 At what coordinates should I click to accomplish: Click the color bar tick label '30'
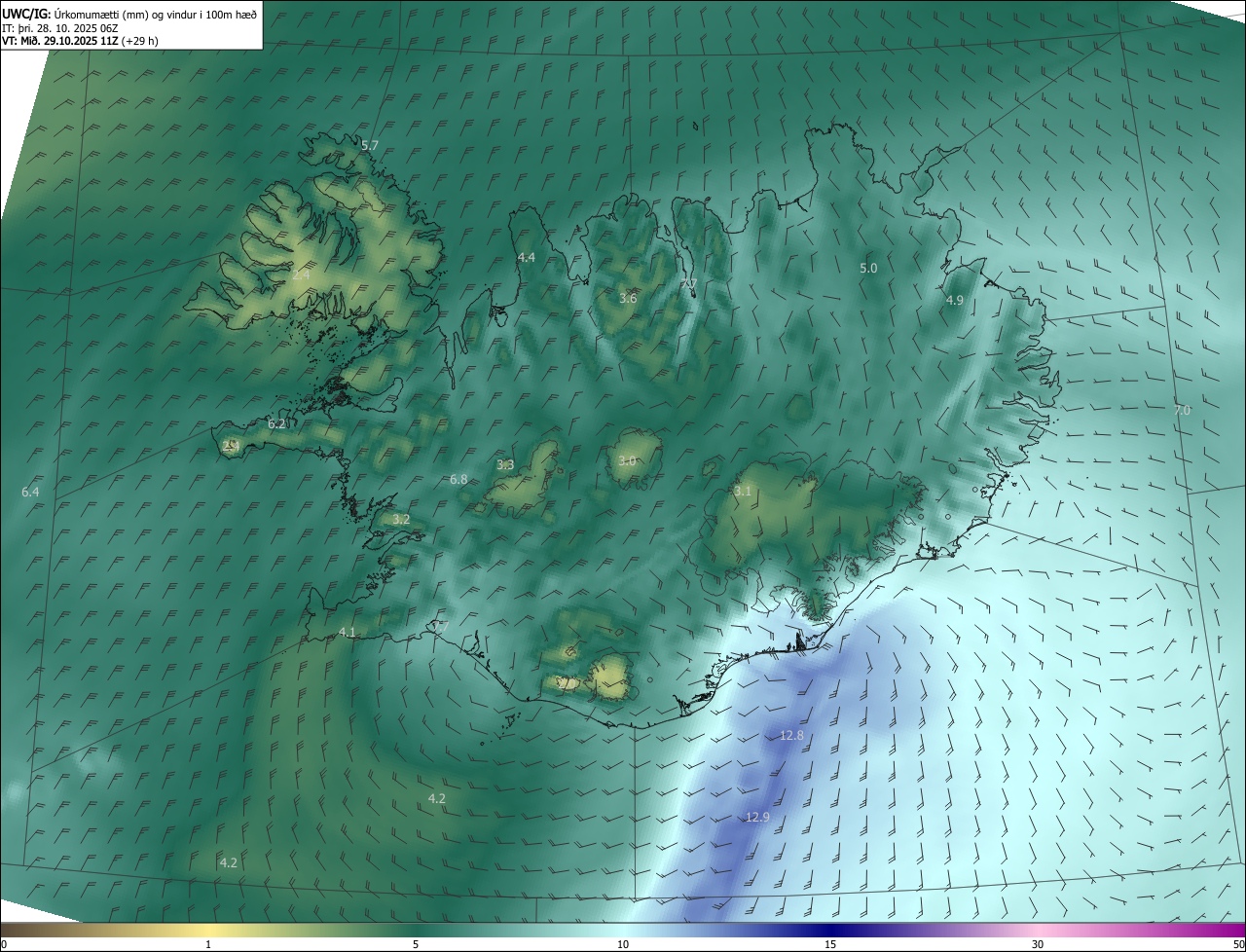pyautogui.click(x=1038, y=944)
